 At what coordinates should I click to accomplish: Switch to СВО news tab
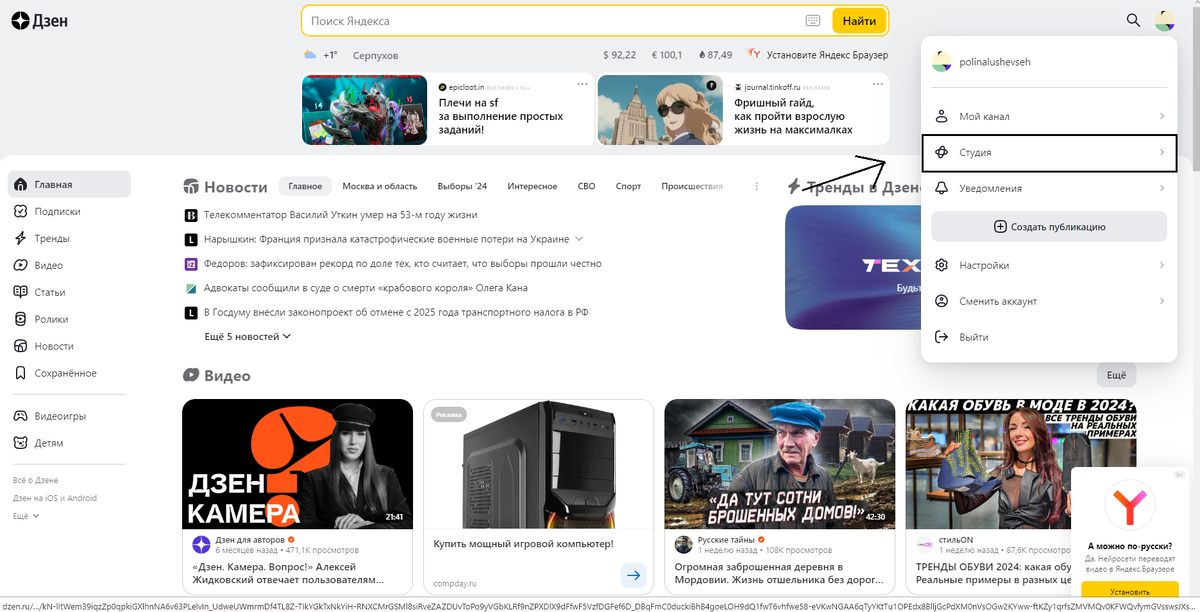point(586,186)
